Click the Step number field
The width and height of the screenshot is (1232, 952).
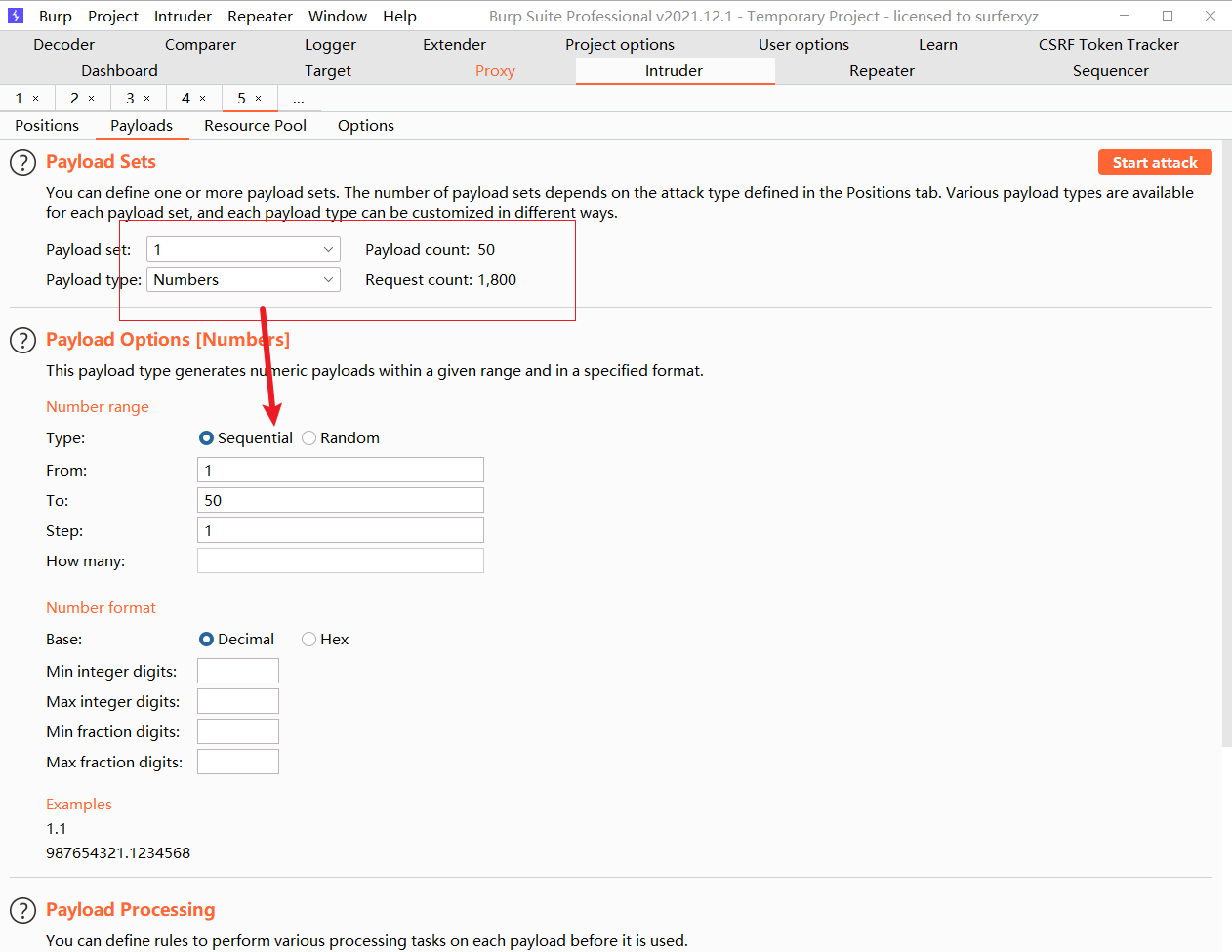click(x=341, y=531)
